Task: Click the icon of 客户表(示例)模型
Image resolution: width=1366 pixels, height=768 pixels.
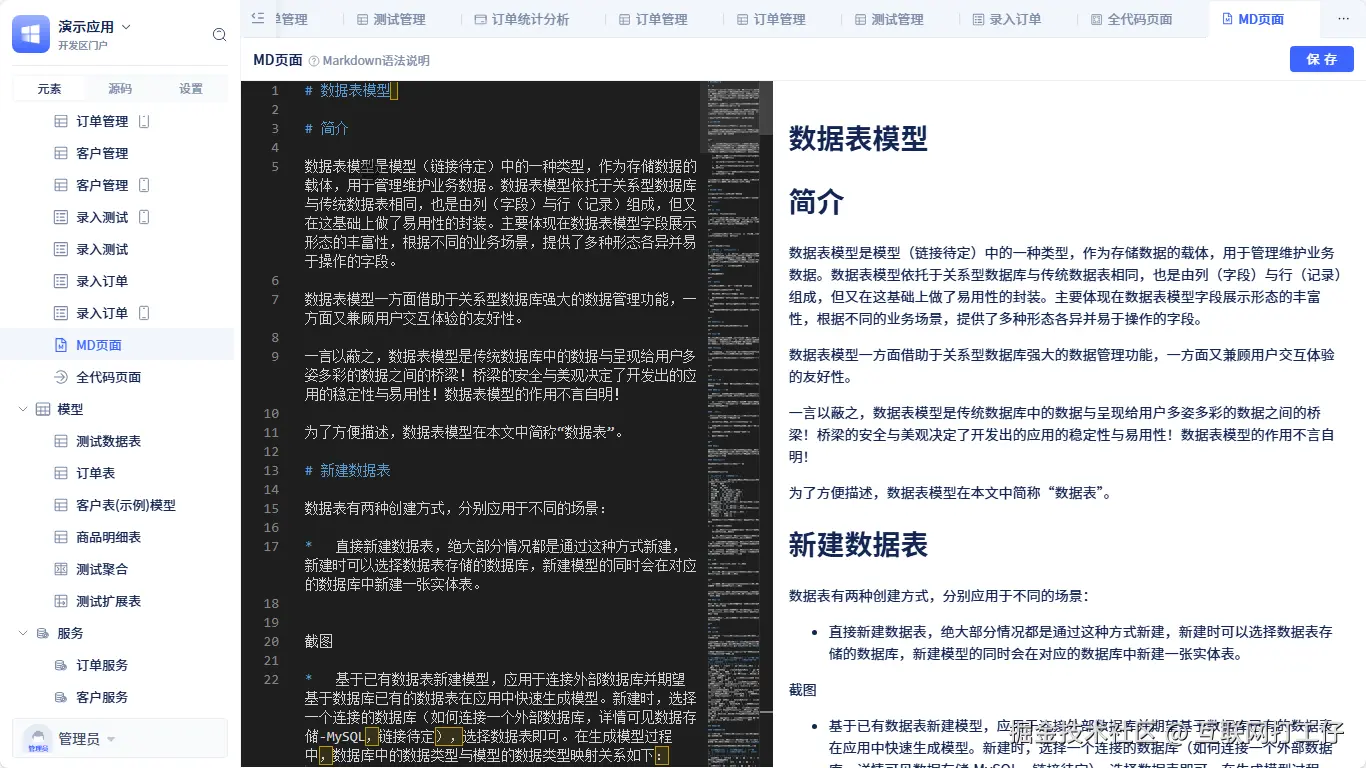Action: pyautogui.click(x=59, y=505)
